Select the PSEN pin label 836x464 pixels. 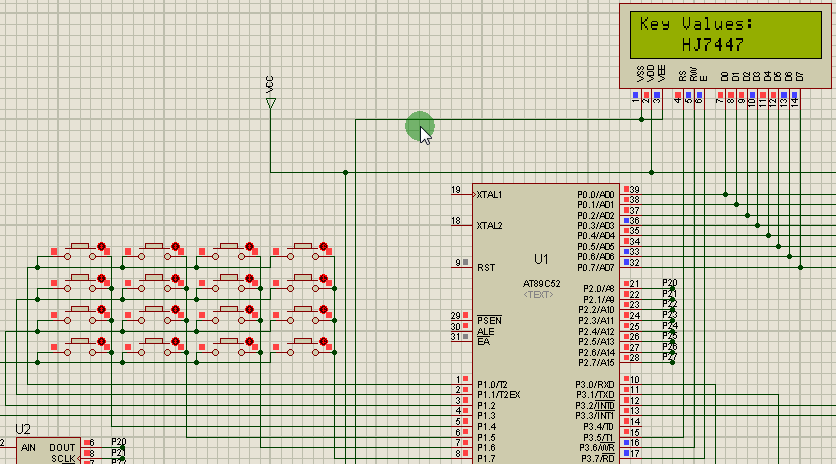point(489,321)
